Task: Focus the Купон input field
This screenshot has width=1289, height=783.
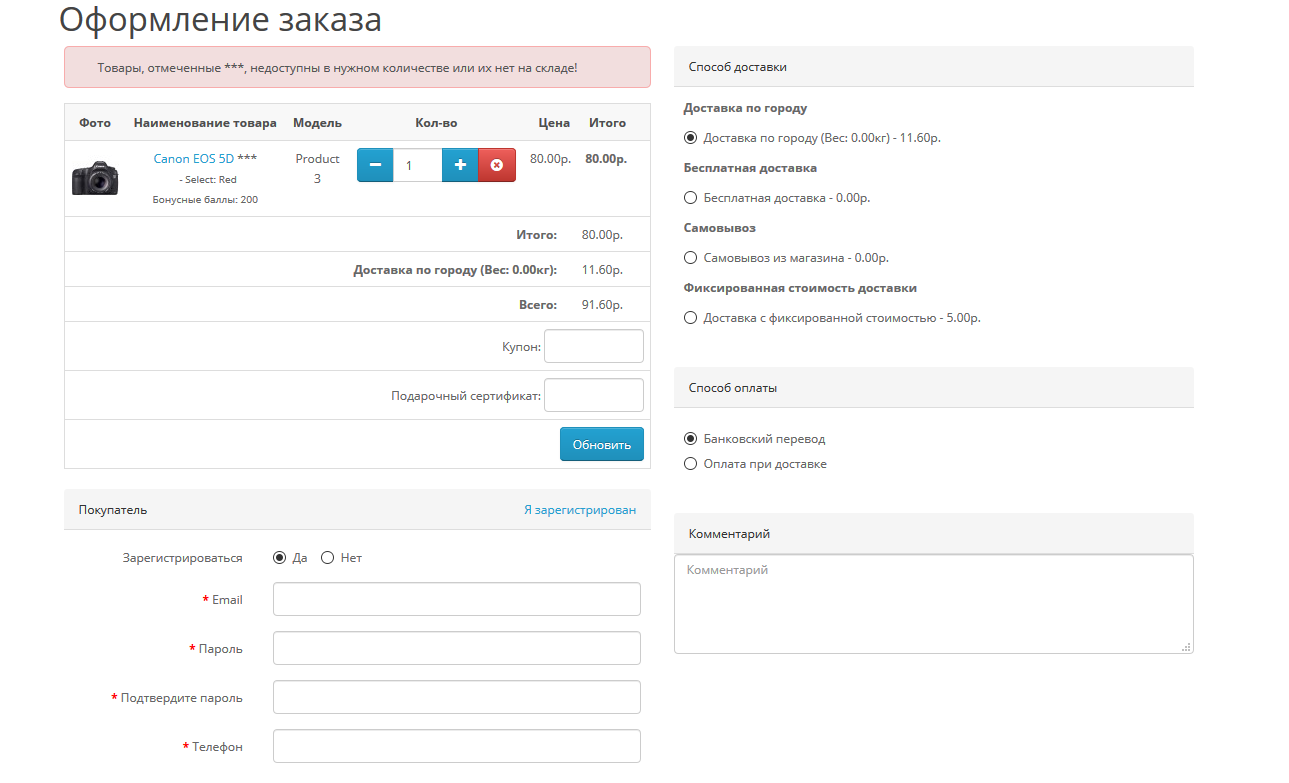Action: pos(593,346)
